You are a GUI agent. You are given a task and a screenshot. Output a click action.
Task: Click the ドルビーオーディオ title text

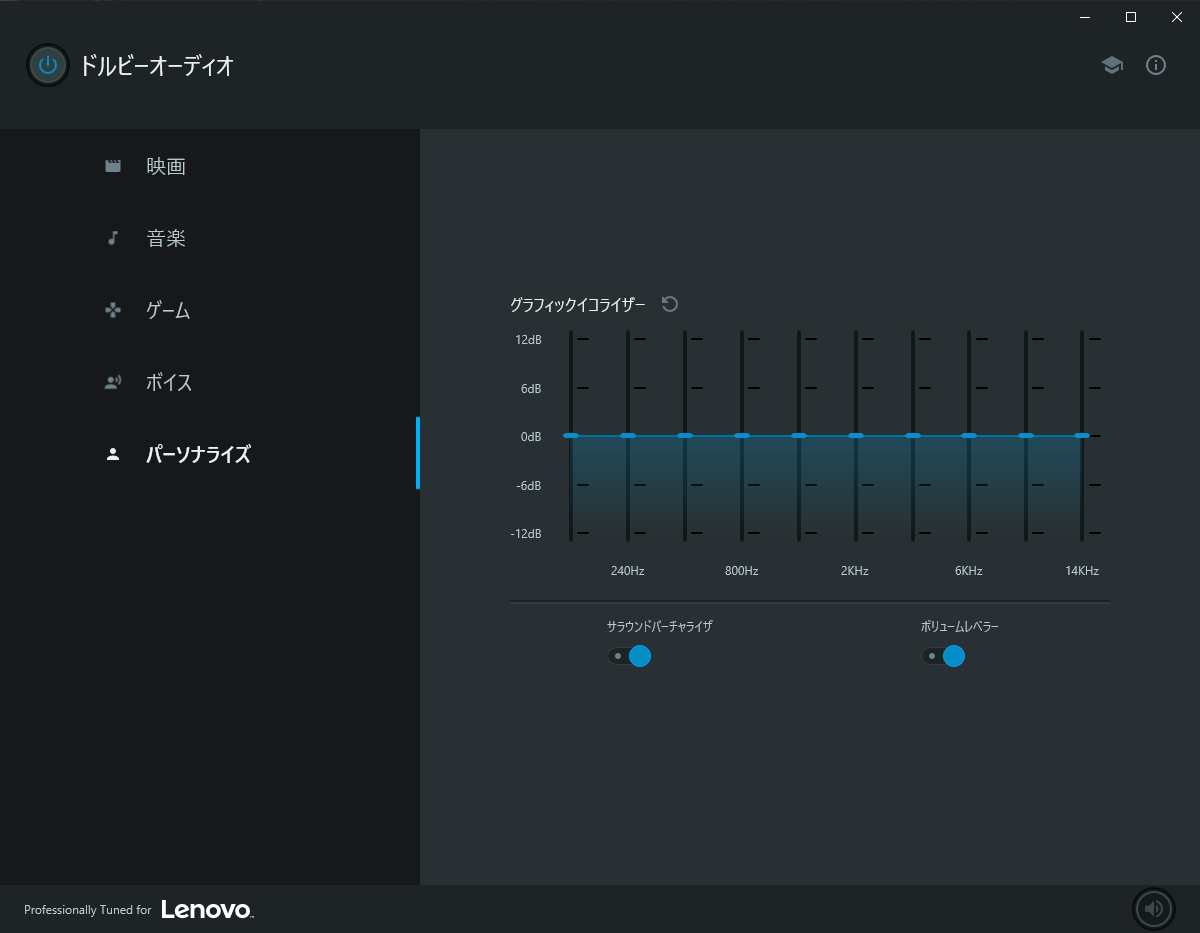[x=157, y=66]
